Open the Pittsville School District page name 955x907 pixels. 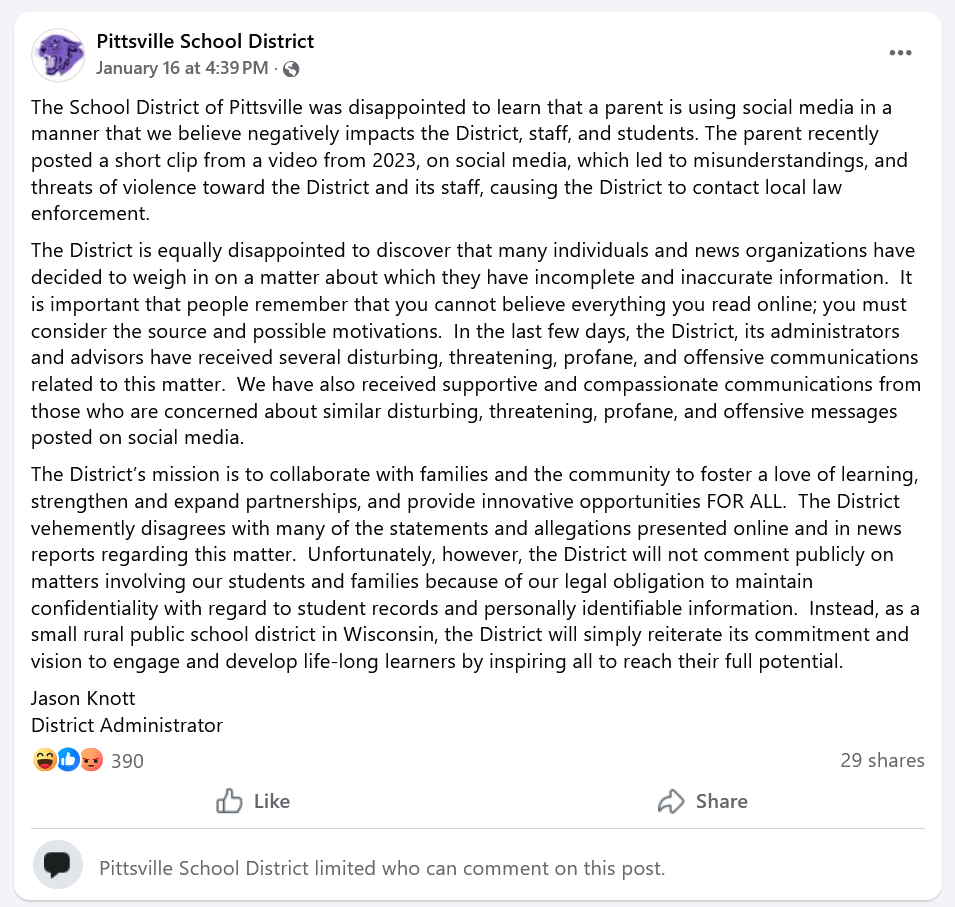point(205,41)
